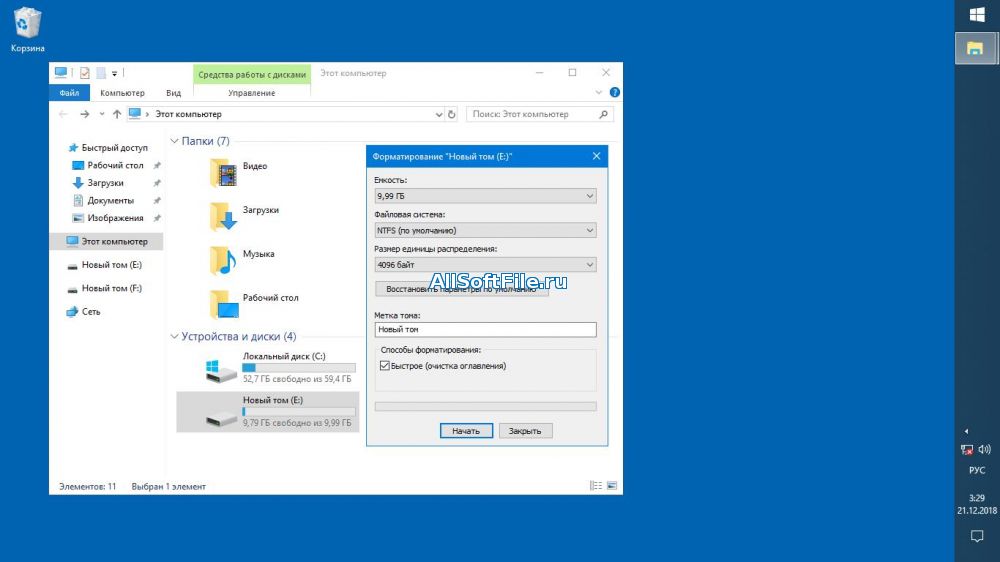Open the Help question mark icon
The width and height of the screenshot is (1000, 562).
[614, 92]
